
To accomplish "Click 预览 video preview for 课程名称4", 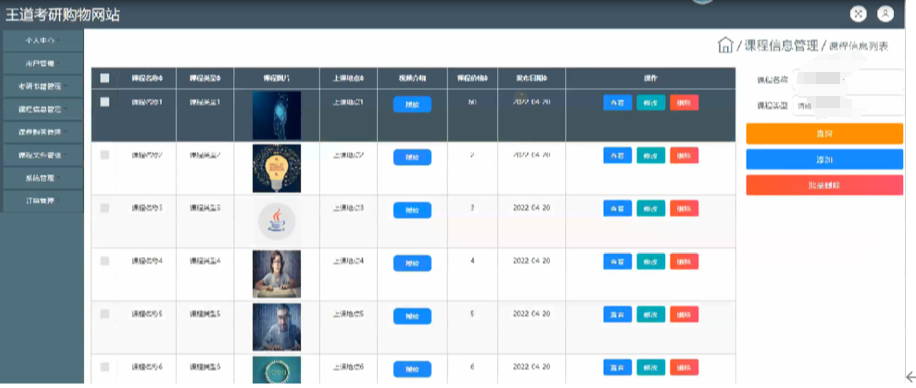I will 412,263.
